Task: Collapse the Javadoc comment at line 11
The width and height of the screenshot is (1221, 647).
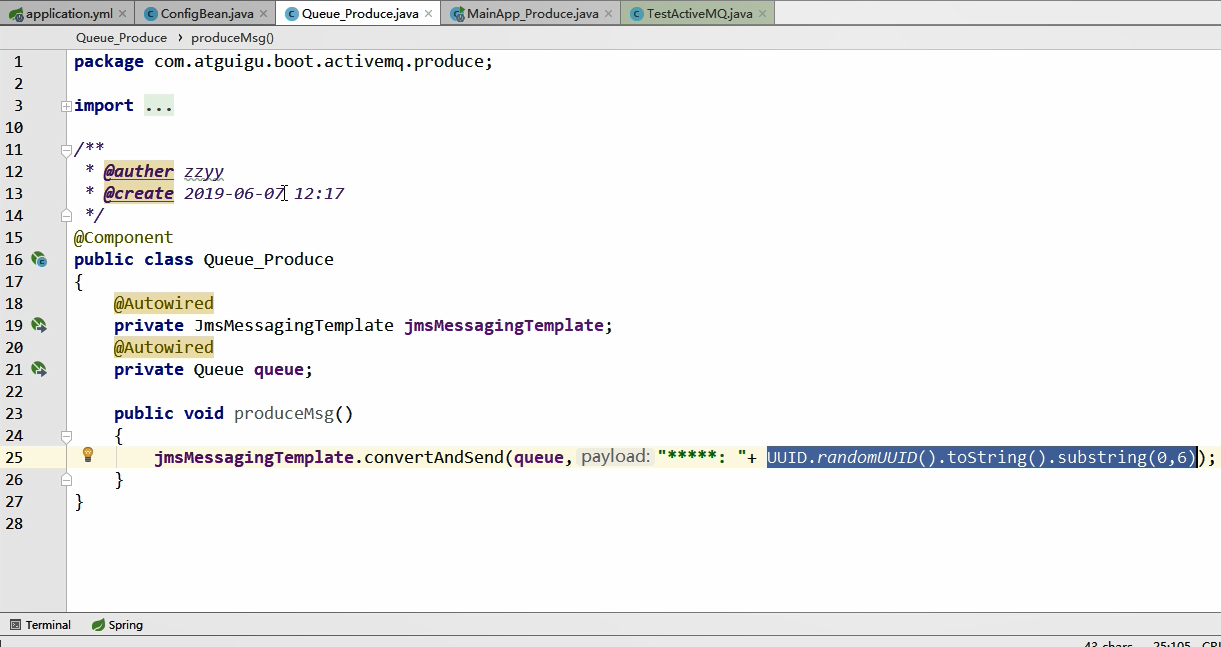Action: tap(66, 150)
